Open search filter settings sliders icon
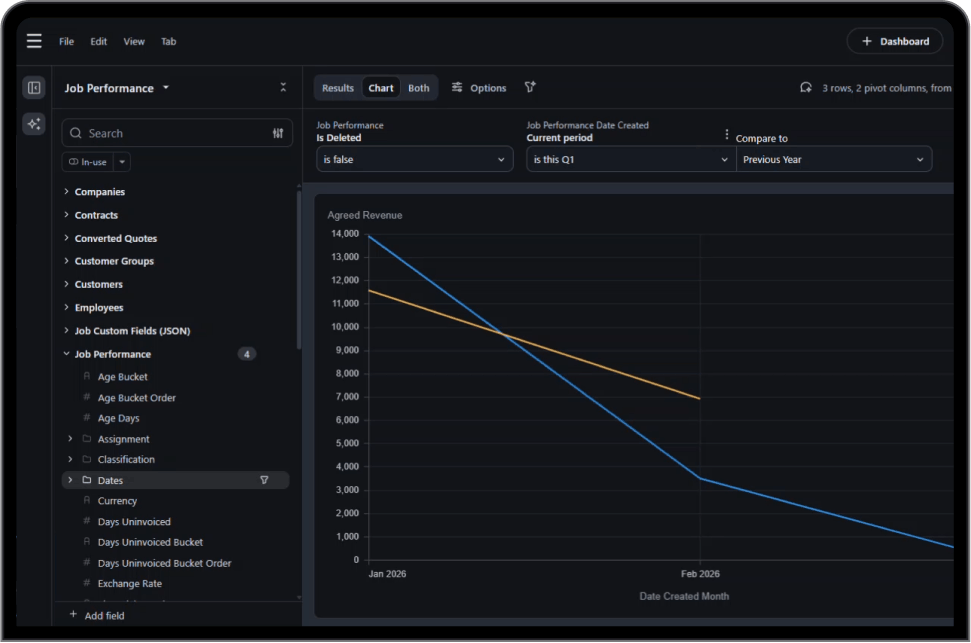The width and height of the screenshot is (971, 643). click(278, 133)
